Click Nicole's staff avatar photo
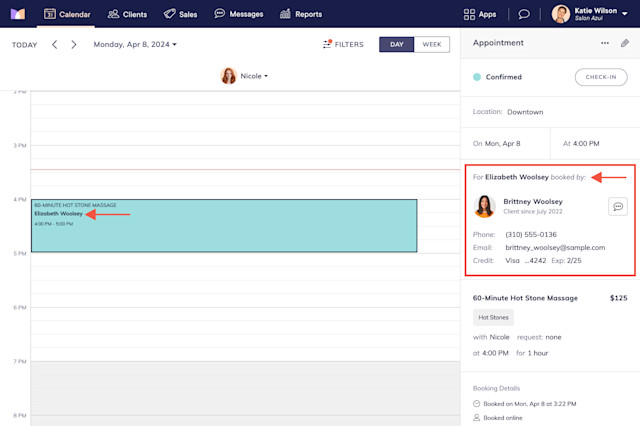Viewport: 640px width, 426px height. (229, 76)
